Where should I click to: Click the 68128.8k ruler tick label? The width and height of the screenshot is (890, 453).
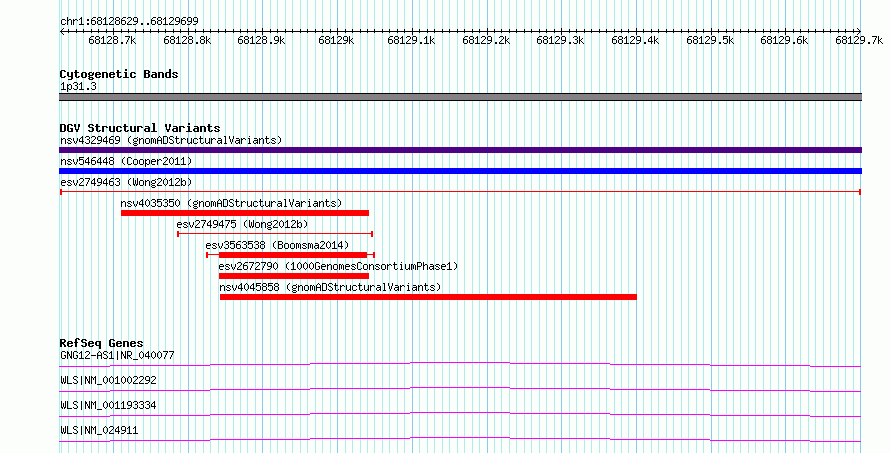[x=187, y=41]
